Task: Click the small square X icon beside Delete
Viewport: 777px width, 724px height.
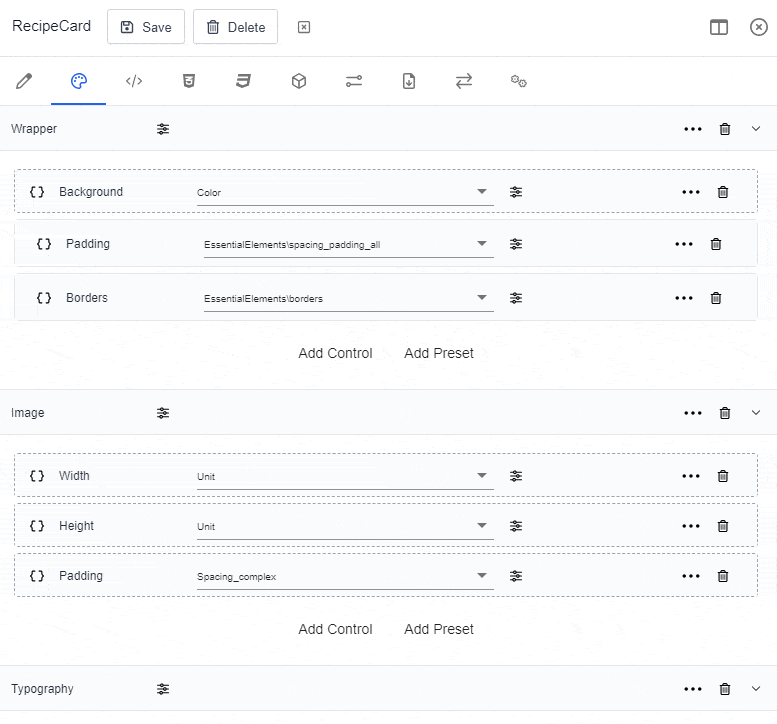Action: coord(304,27)
